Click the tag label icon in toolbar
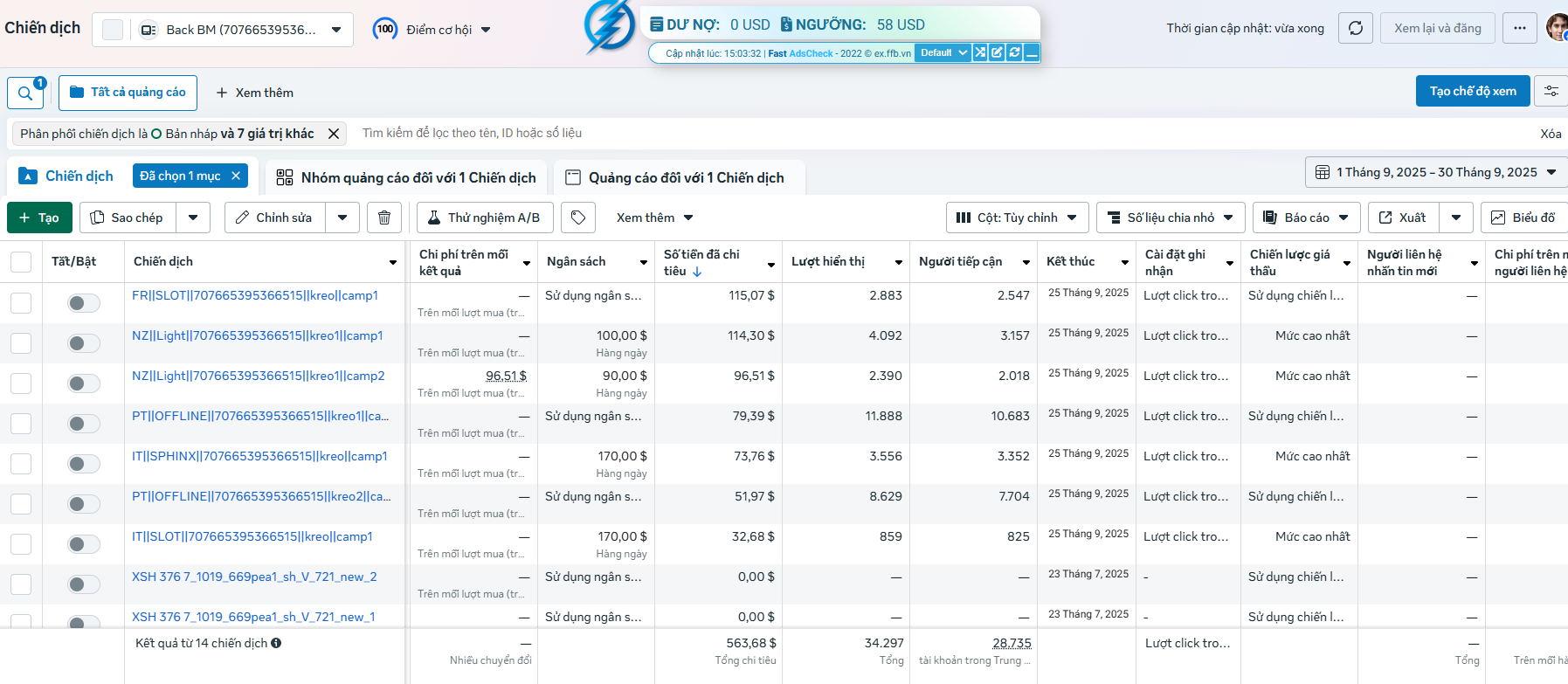This screenshot has height=684, width=1568. click(x=578, y=218)
